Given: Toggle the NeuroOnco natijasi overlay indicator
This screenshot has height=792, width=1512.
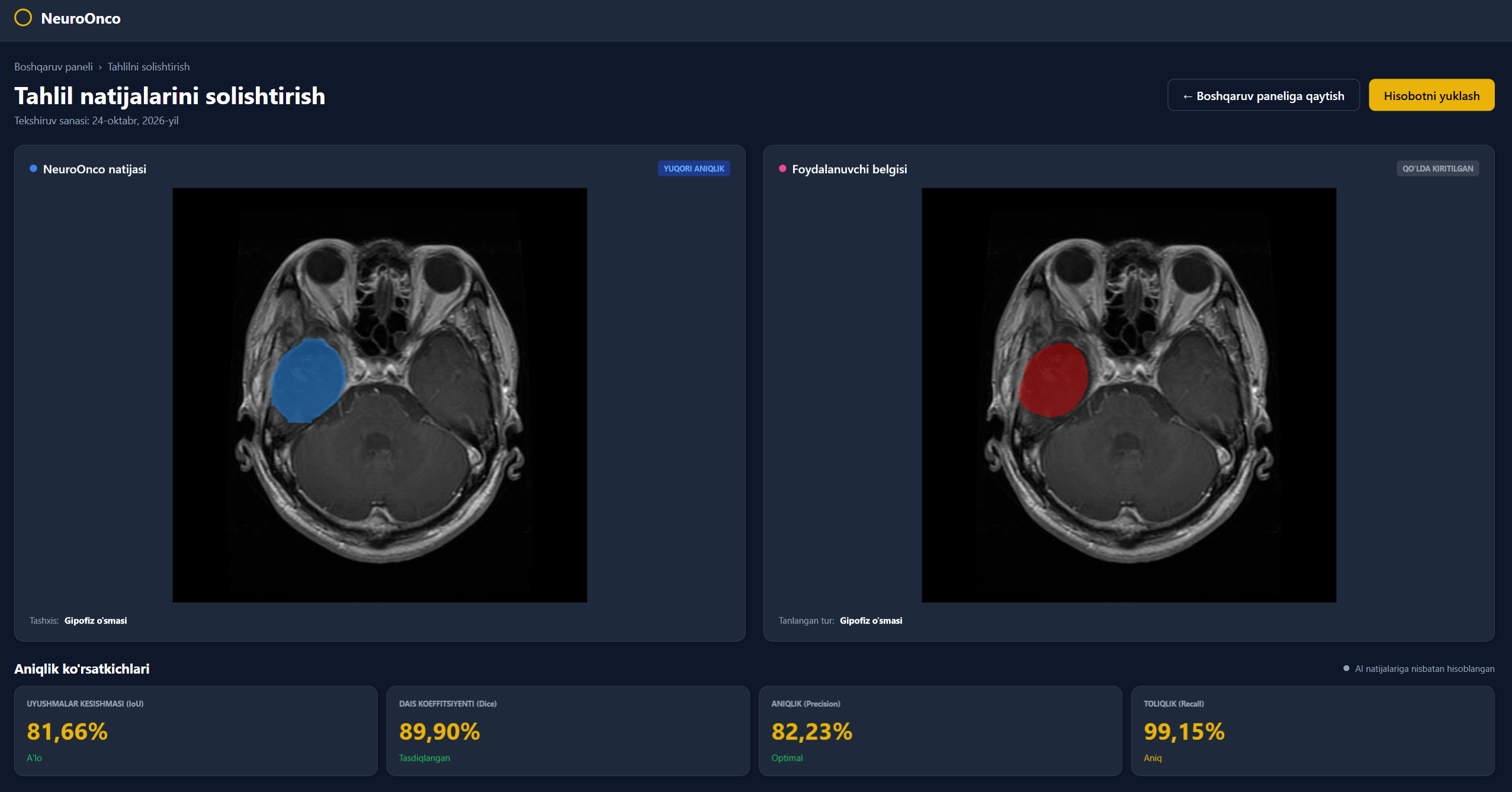Looking at the screenshot, I should [x=33, y=168].
